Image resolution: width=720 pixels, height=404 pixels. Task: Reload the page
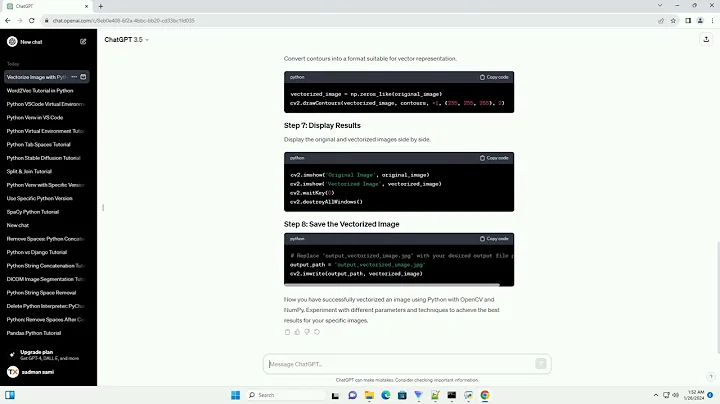coord(31,21)
